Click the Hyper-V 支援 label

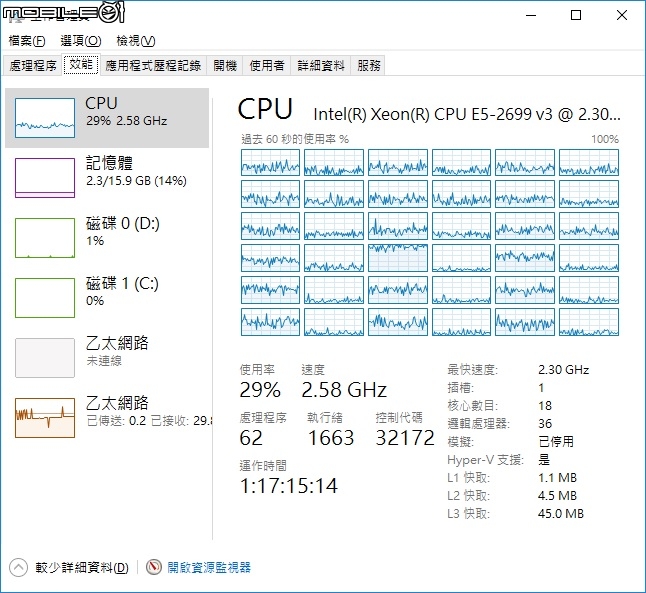pyautogui.click(x=485, y=460)
